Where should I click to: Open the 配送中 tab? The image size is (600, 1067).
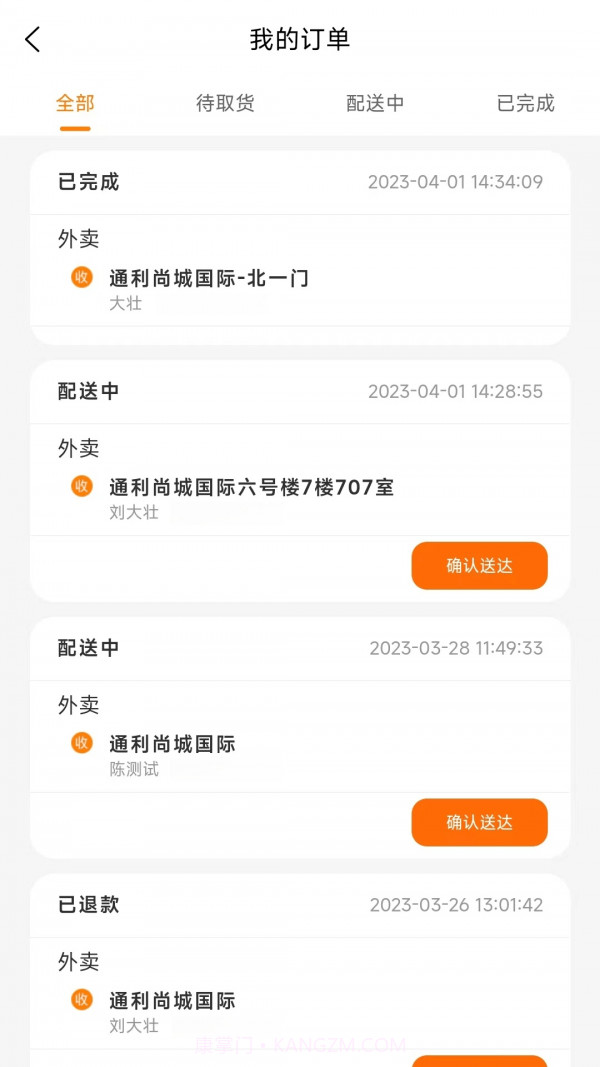click(375, 102)
